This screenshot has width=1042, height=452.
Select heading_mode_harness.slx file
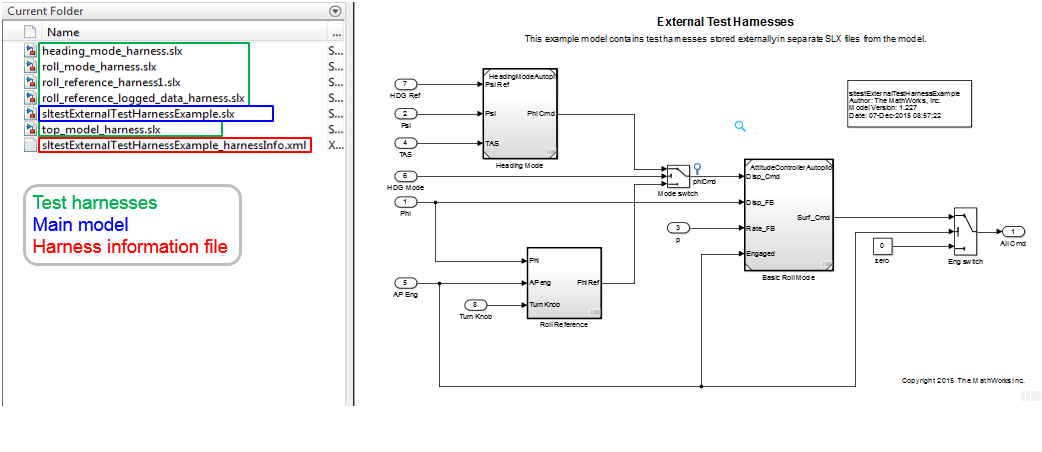pyautogui.click(x=112, y=51)
